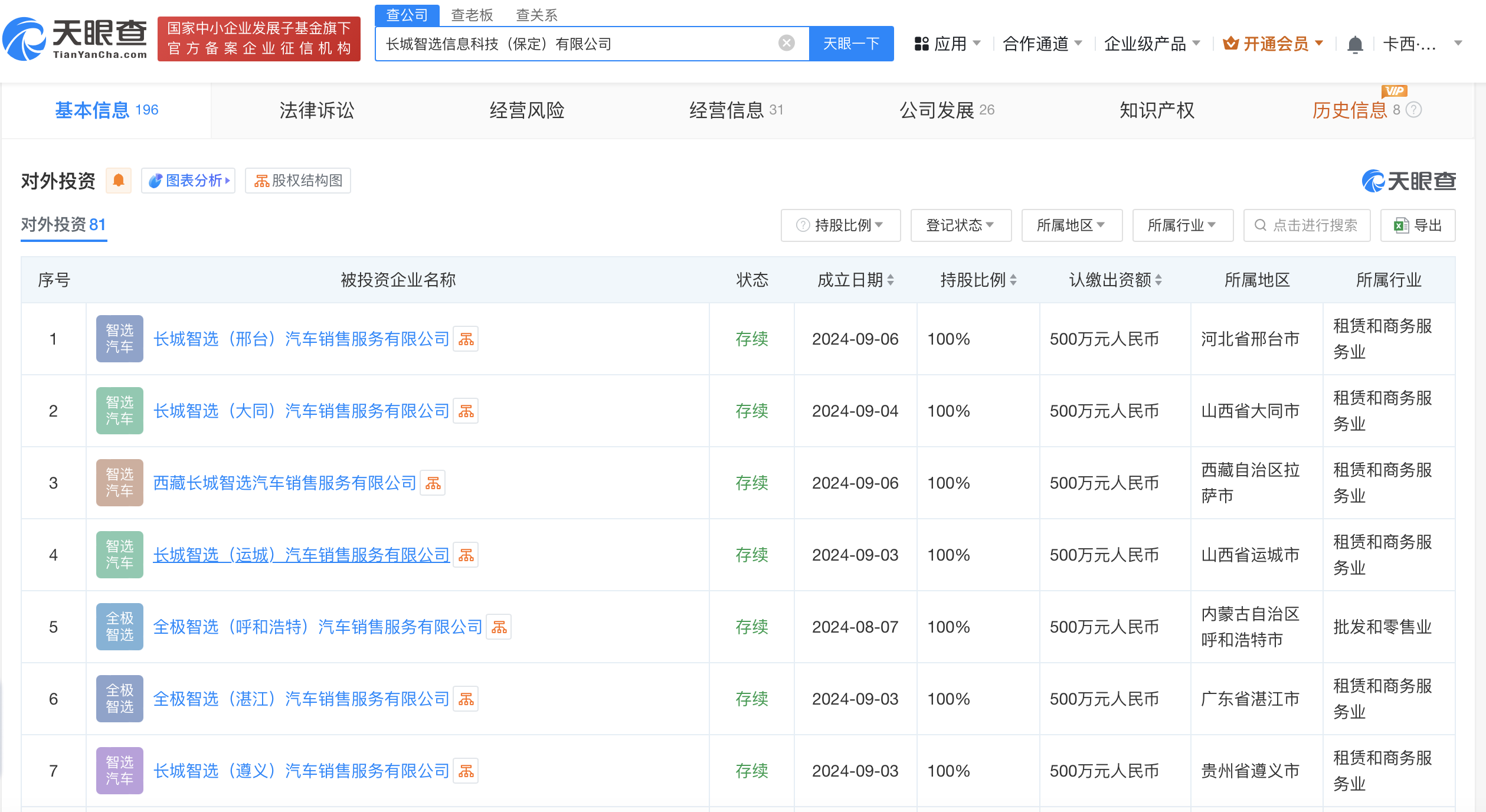Click the notification bell in header
The width and height of the screenshot is (1486, 812).
(1355, 44)
